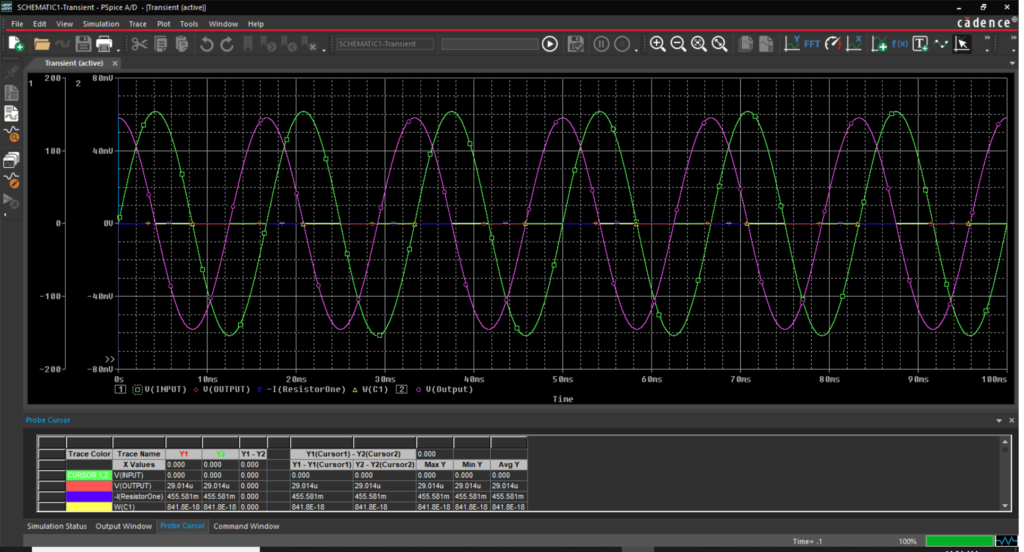Zoom in on the plot

click(x=658, y=44)
